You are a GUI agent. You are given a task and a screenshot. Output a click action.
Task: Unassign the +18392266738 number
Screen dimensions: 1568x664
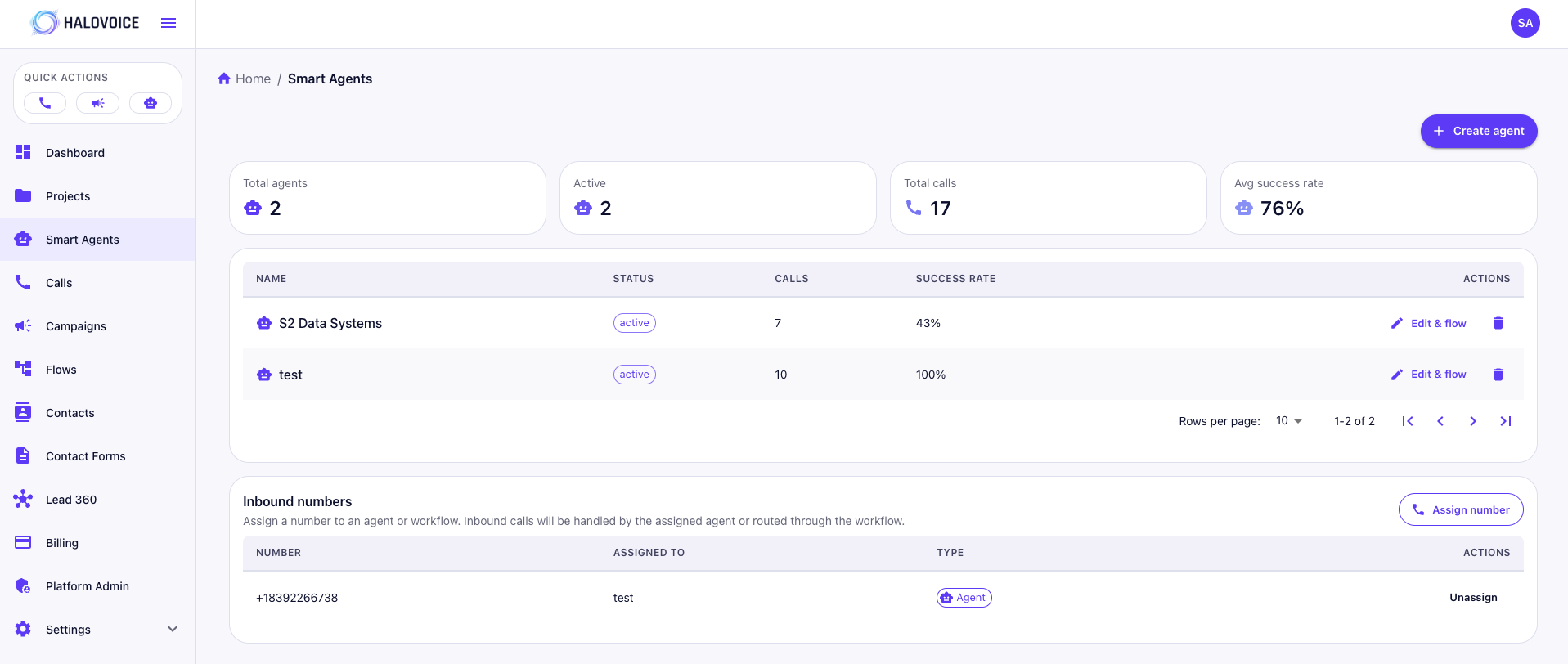coord(1473,598)
